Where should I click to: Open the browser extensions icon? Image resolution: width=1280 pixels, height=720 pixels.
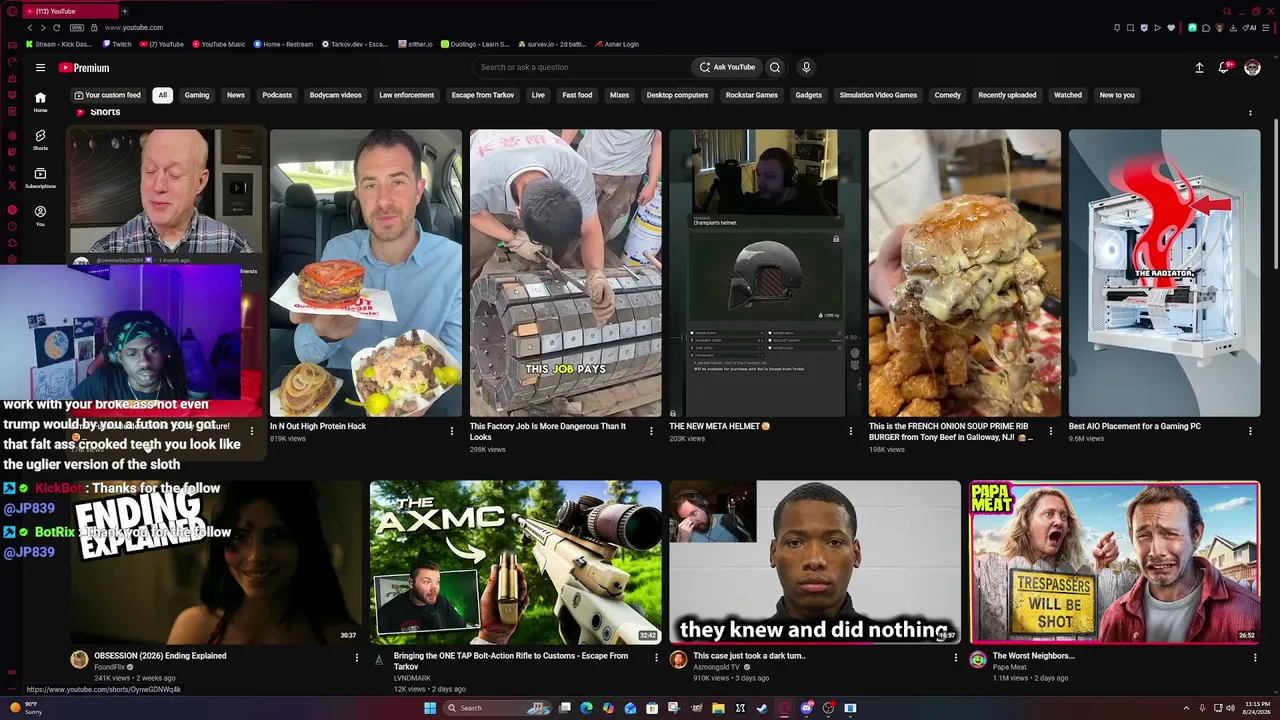tap(1206, 28)
